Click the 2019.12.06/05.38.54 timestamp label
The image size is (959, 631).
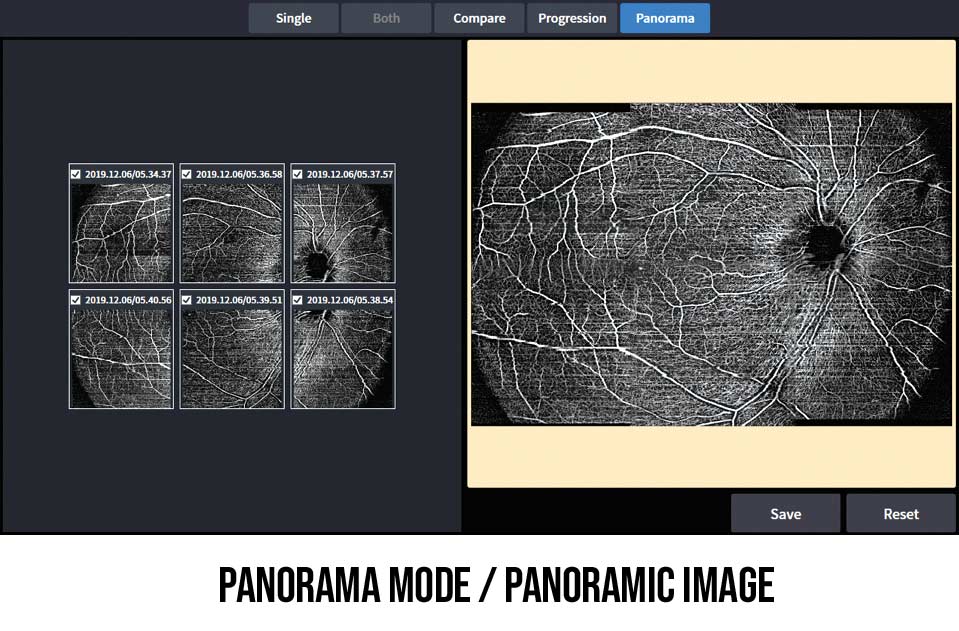pyautogui.click(x=350, y=300)
